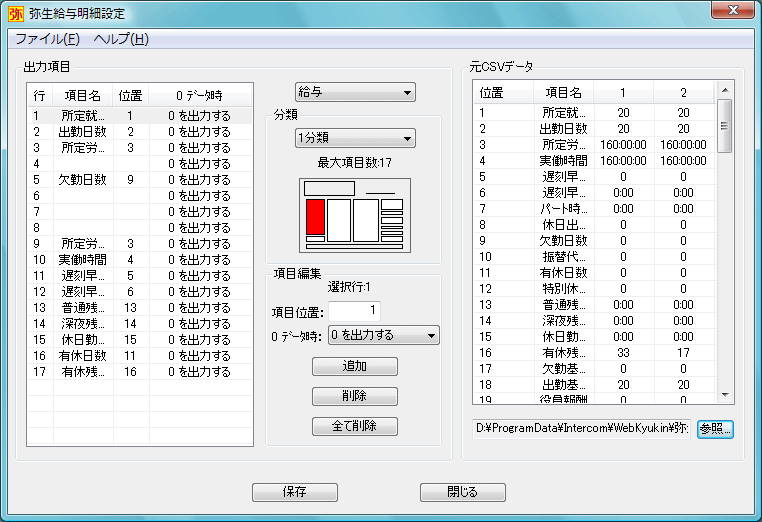The width and height of the screenshot is (762, 522).
Task: Select CSV row 4 実働時間
Action: coord(594,160)
